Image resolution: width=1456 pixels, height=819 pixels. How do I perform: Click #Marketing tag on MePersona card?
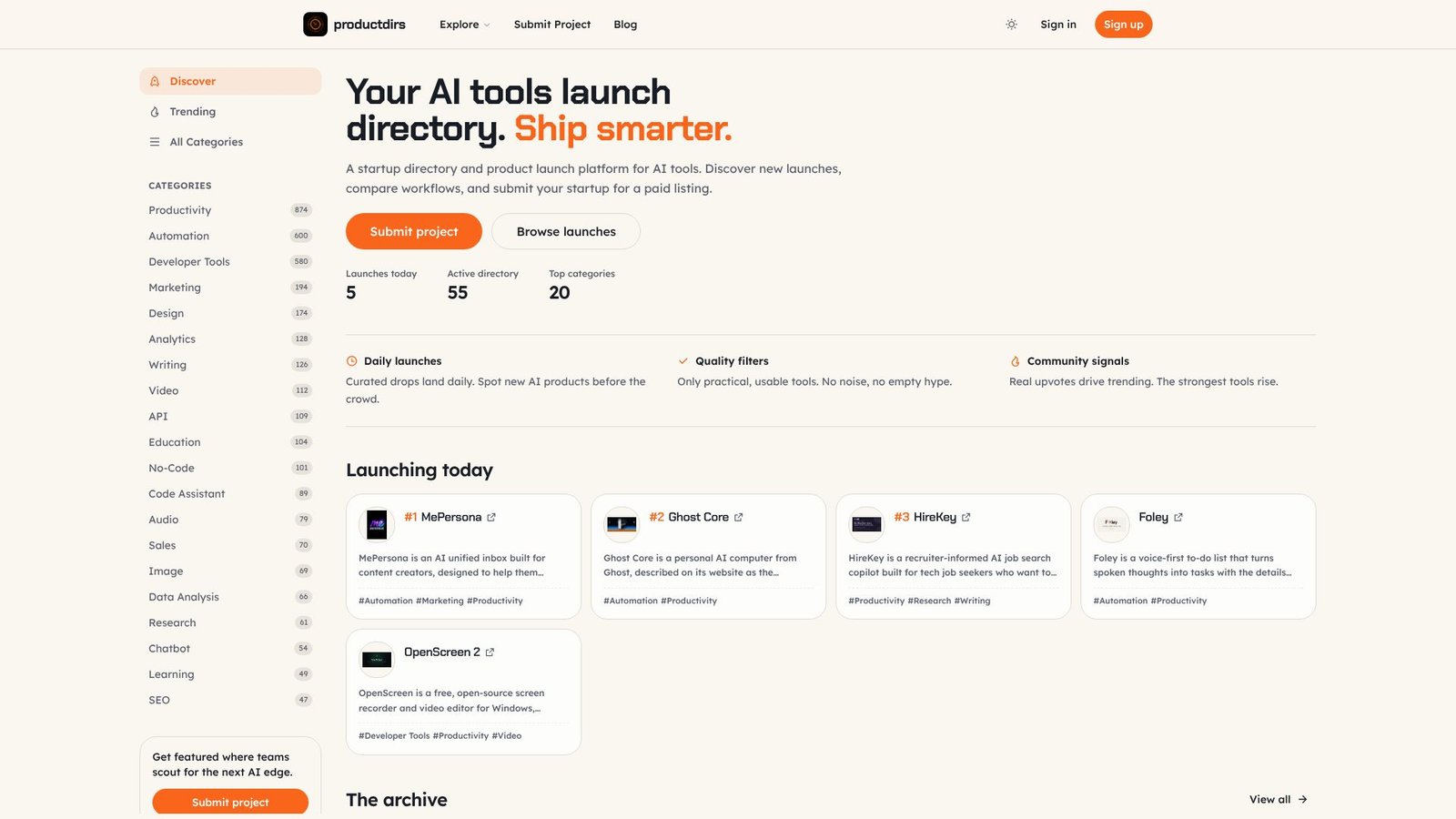(440, 601)
